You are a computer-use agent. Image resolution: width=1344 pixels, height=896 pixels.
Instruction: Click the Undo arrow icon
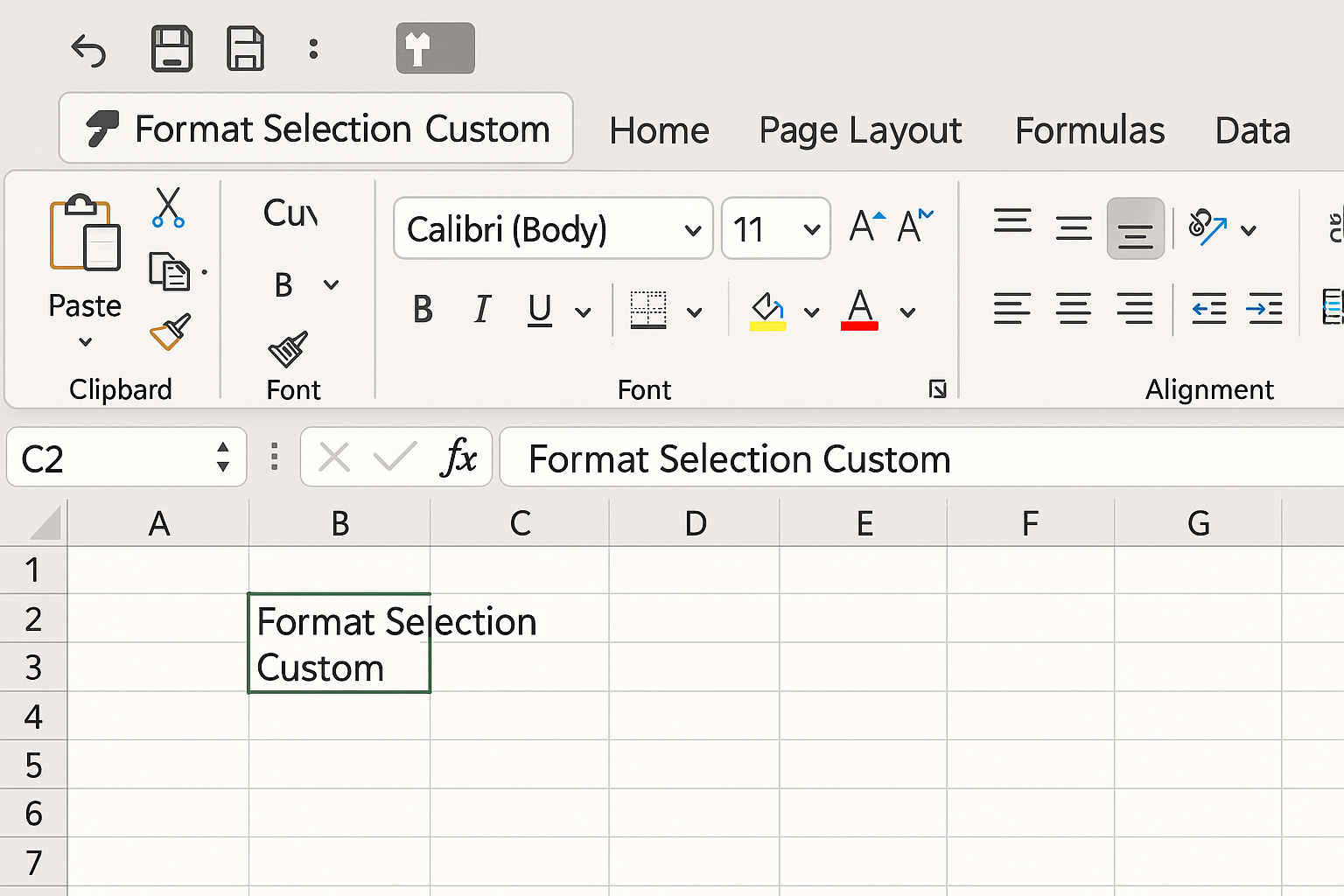pos(88,50)
